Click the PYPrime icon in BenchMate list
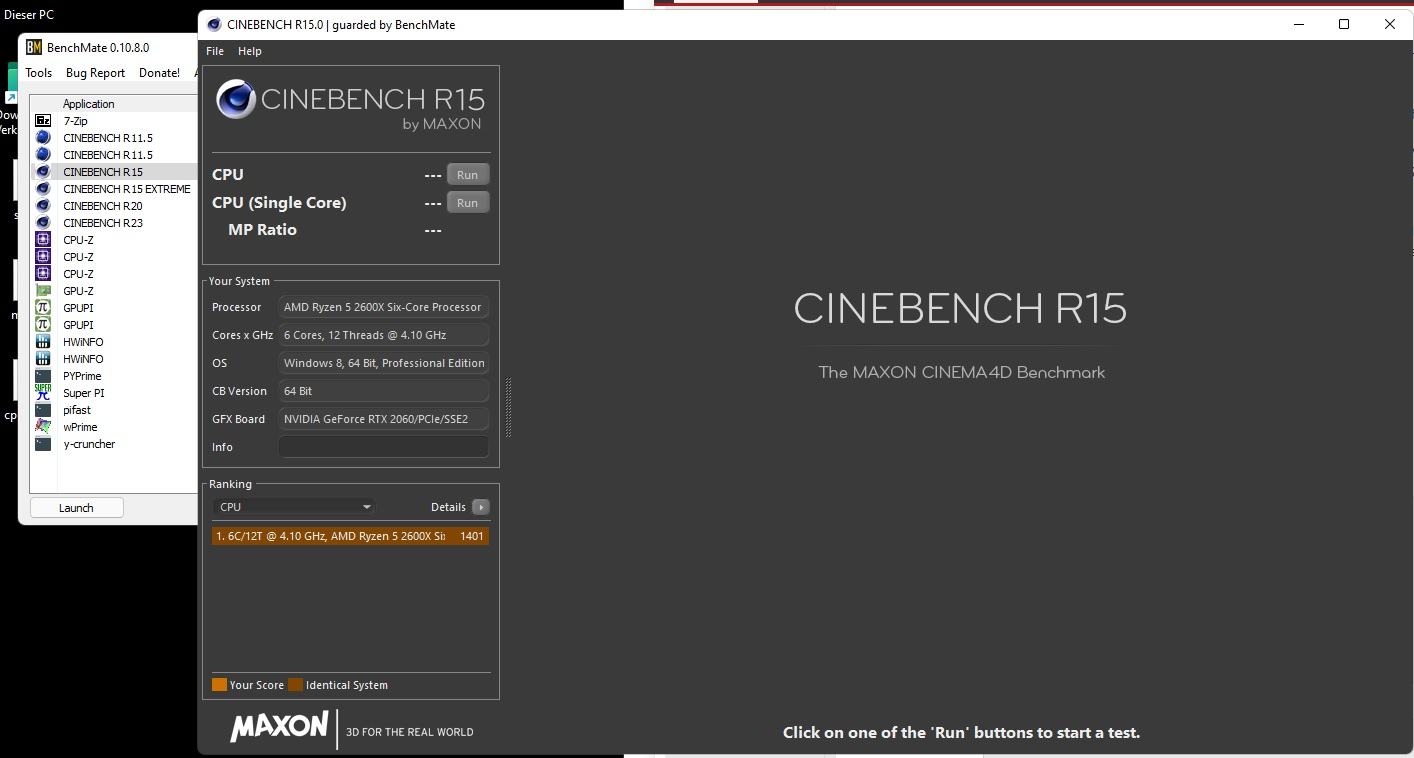This screenshot has height=758, width=1414. (43, 376)
